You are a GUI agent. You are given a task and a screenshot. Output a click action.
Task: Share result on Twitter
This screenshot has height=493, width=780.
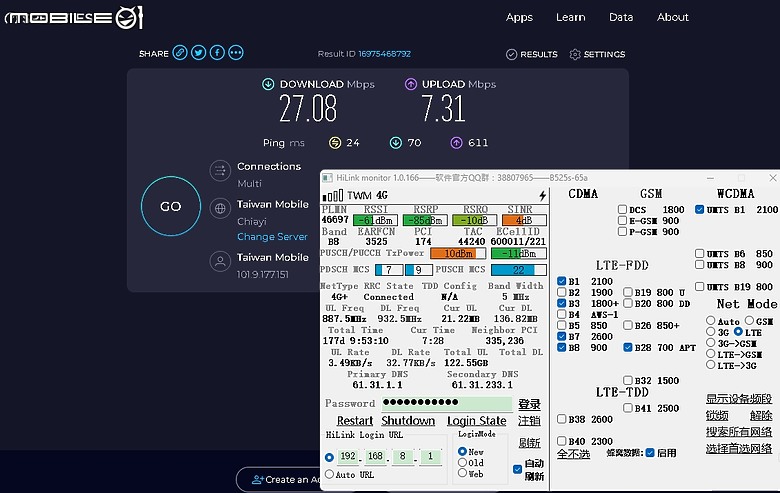tap(198, 53)
